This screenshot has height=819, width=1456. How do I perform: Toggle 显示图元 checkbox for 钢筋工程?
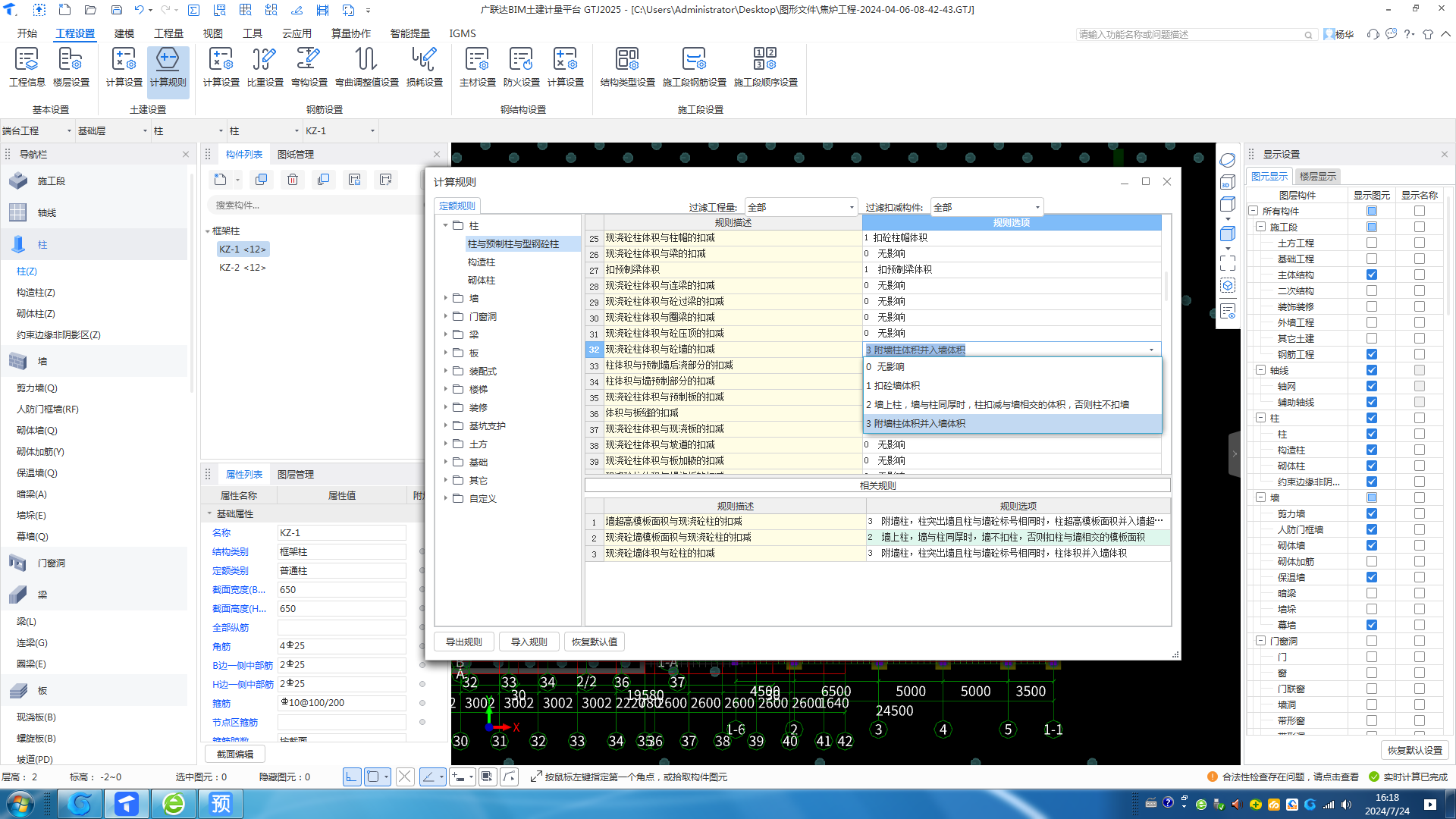(1372, 354)
